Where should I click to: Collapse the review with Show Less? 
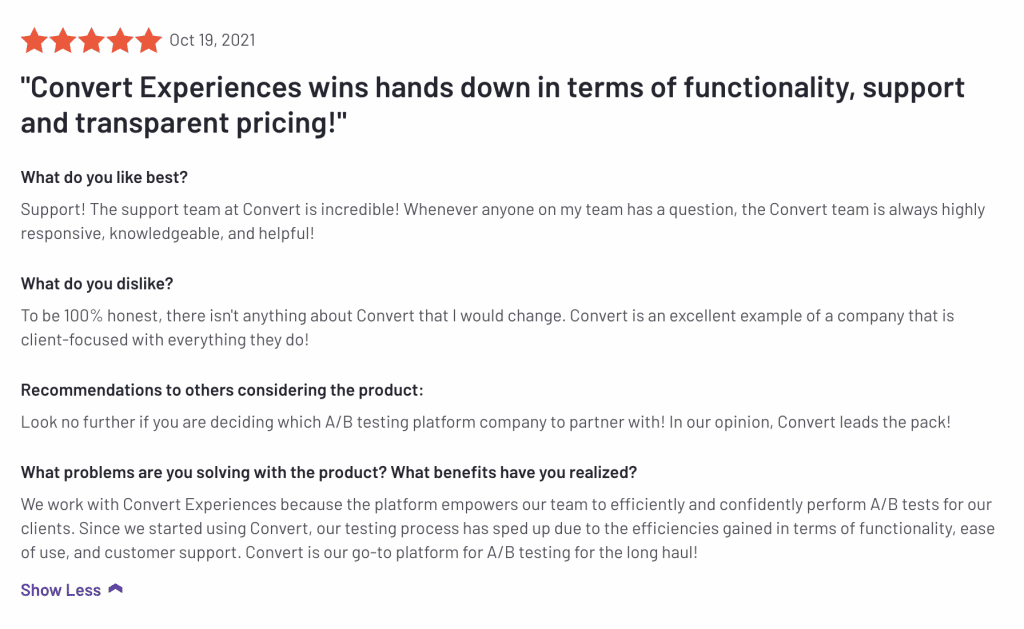point(61,590)
